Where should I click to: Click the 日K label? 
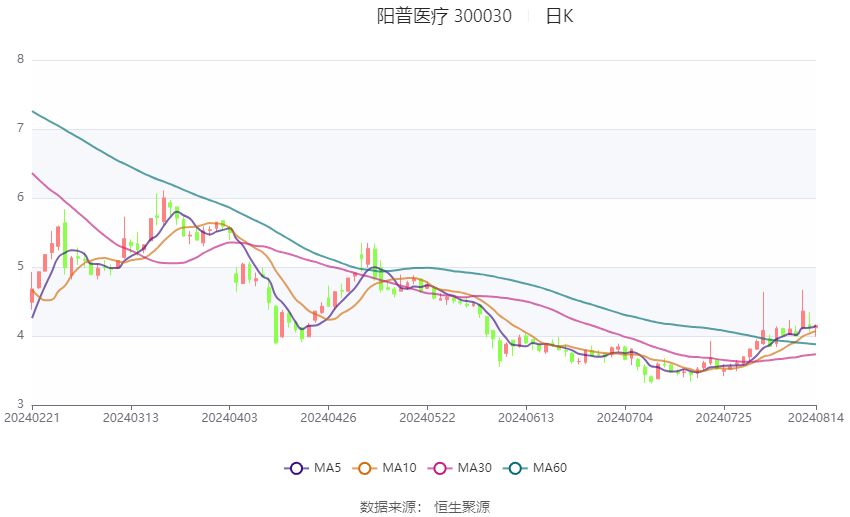point(559,16)
